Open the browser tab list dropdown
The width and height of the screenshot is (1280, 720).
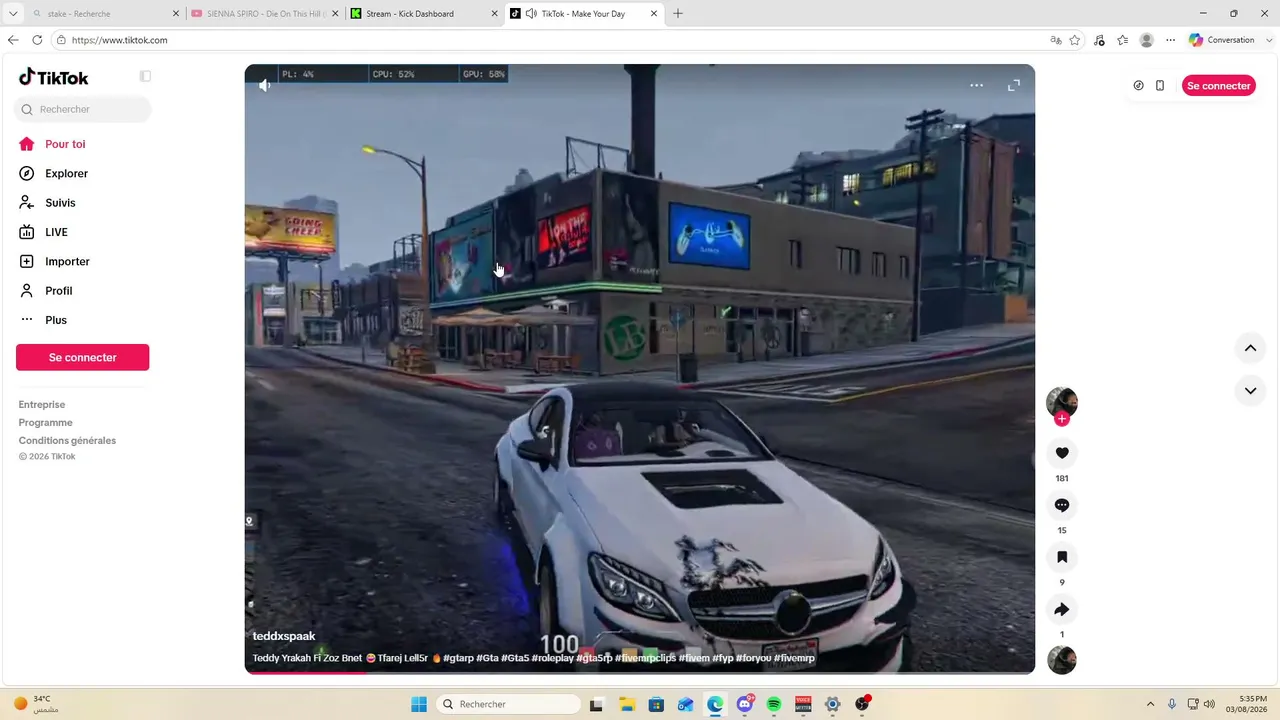[x=13, y=14]
